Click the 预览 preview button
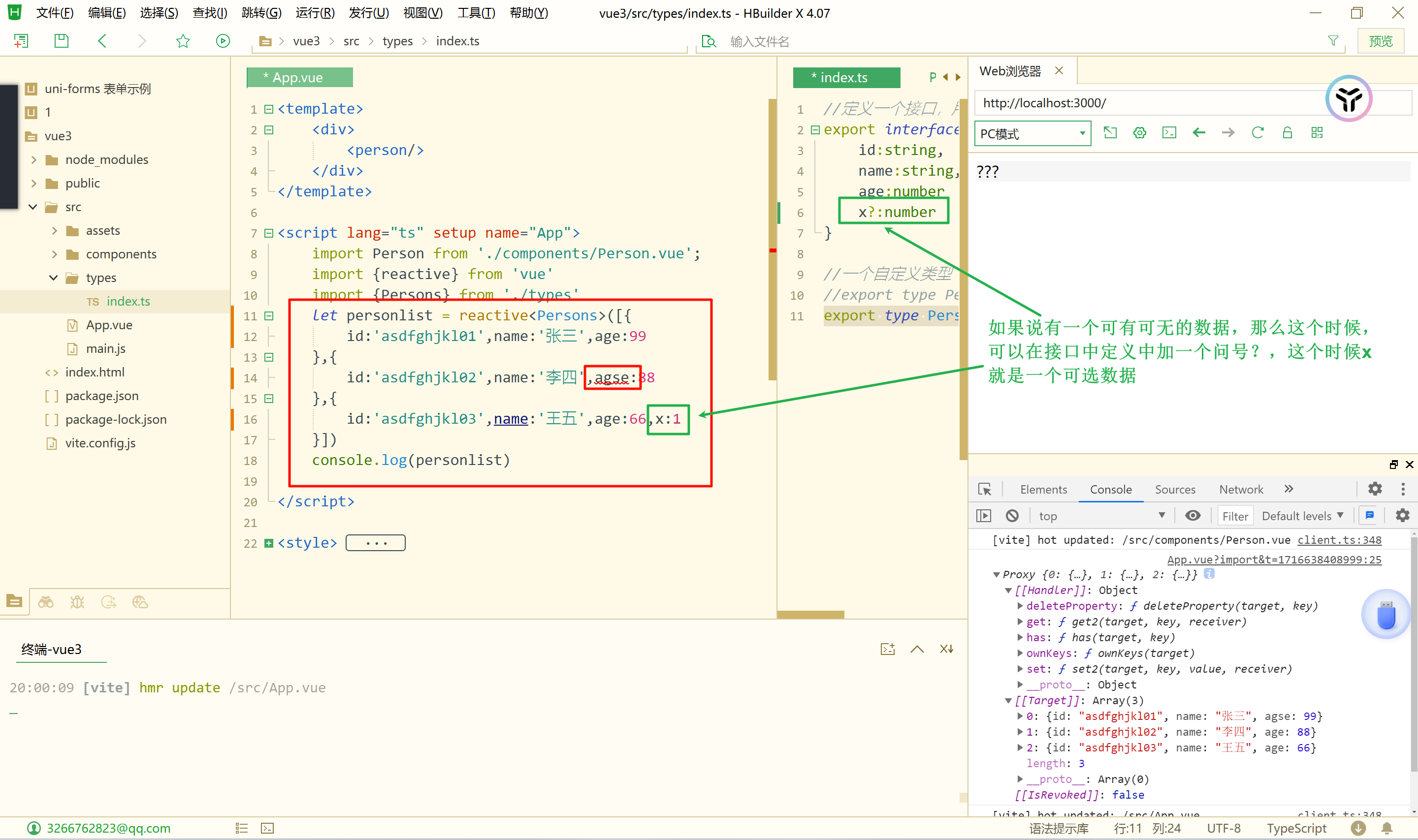Screen dimensions: 1418x840 1380,41
